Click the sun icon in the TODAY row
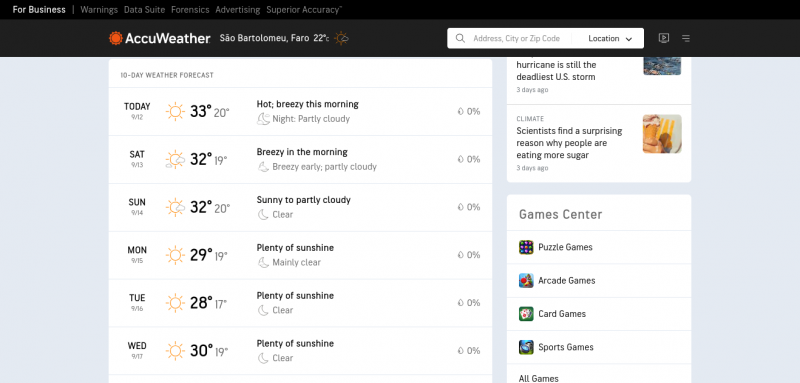Image resolution: width=800 pixels, height=383 pixels. (x=175, y=111)
